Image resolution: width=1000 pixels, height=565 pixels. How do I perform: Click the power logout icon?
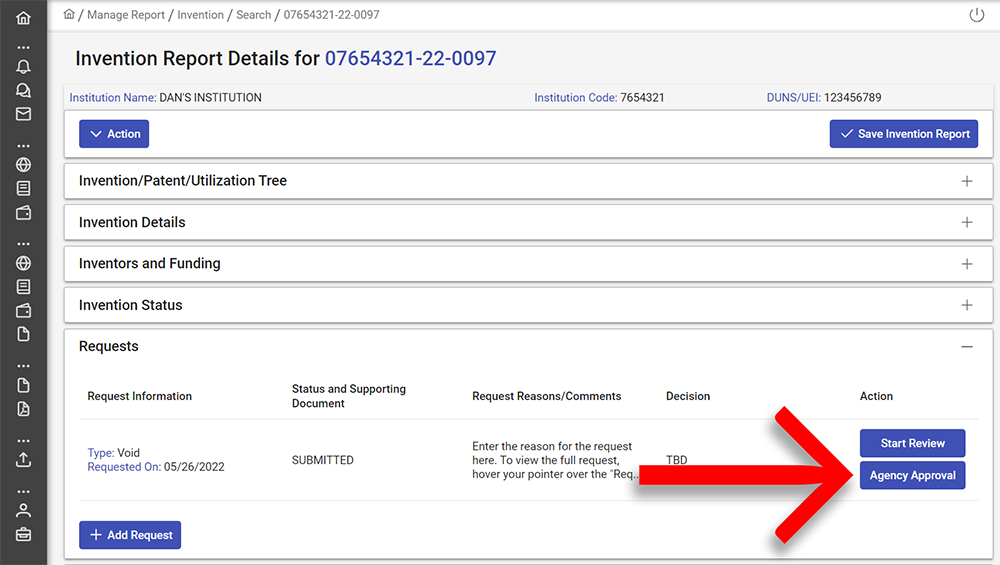[977, 15]
